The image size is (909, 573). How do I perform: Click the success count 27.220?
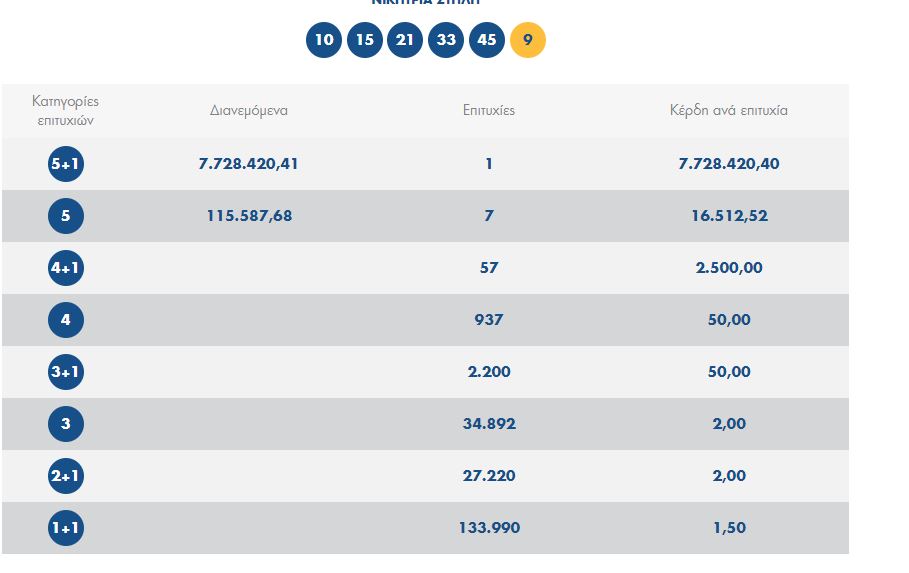(x=489, y=476)
